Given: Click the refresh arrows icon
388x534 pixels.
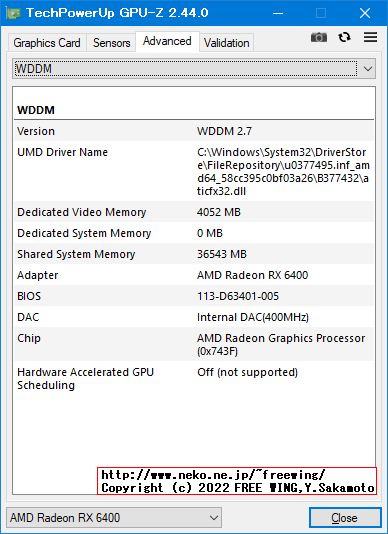Looking at the screenshot, I should (344, 37).
